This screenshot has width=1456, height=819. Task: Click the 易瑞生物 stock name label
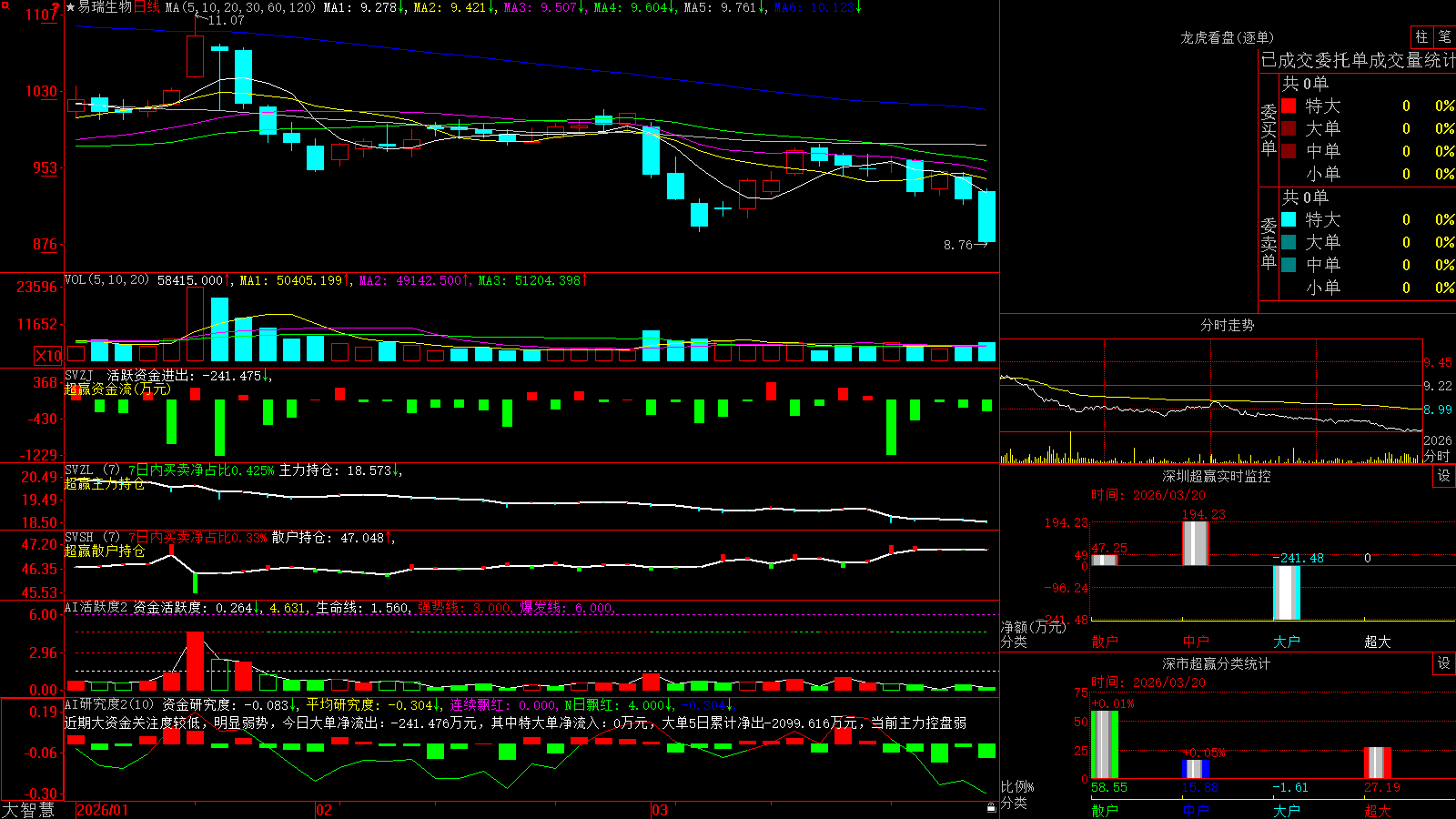pos(105,7)
